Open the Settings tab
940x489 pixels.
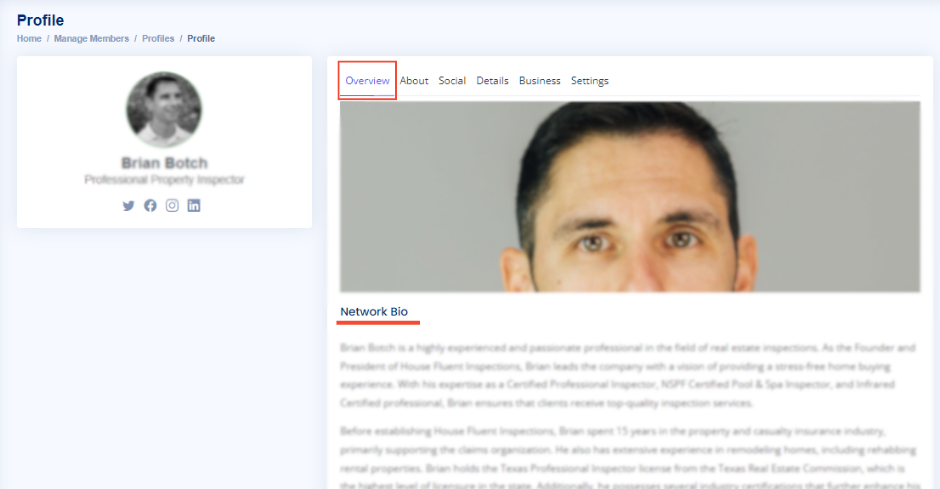point(589,81)
